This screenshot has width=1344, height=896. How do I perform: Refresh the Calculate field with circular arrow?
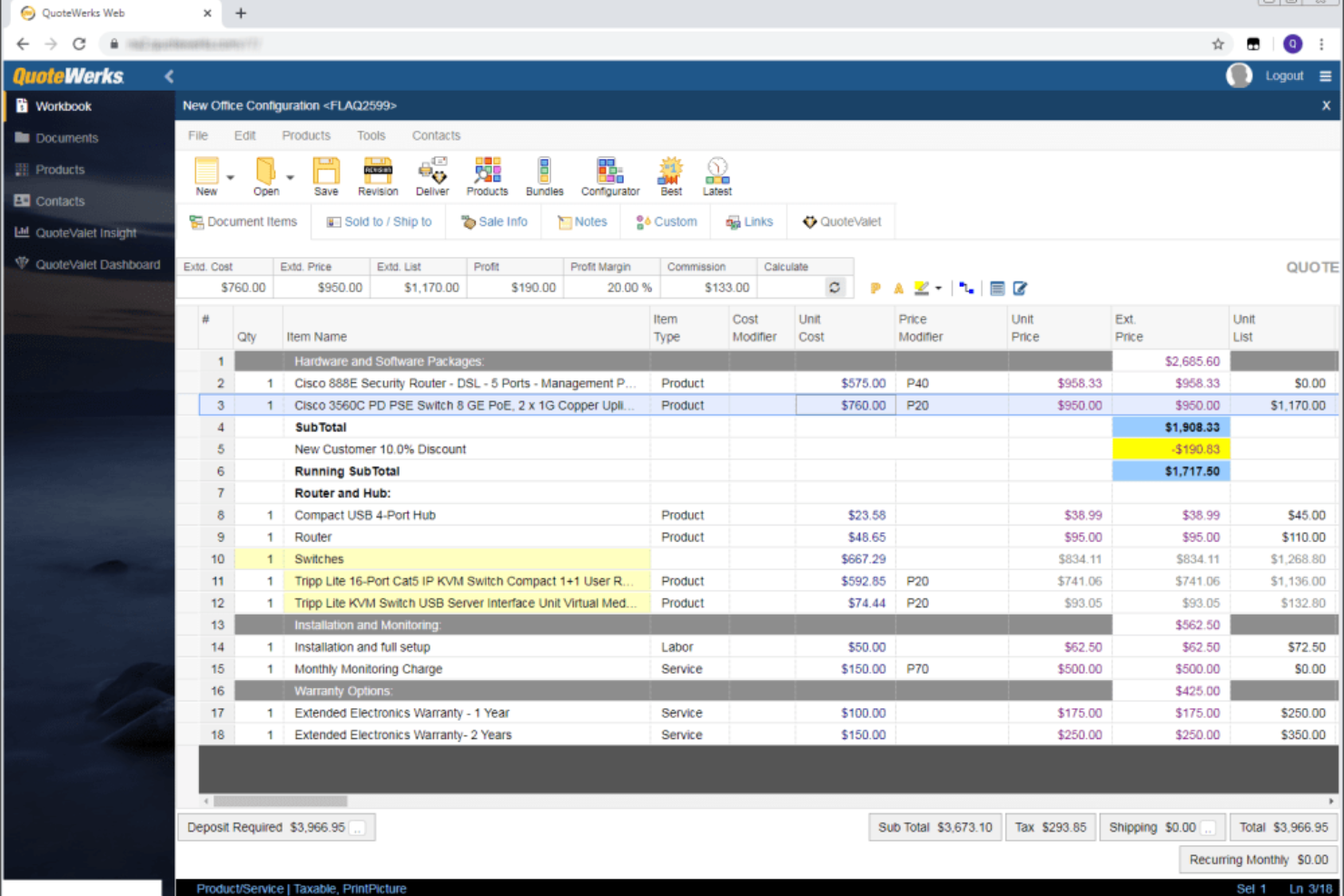tap(835, 287)
